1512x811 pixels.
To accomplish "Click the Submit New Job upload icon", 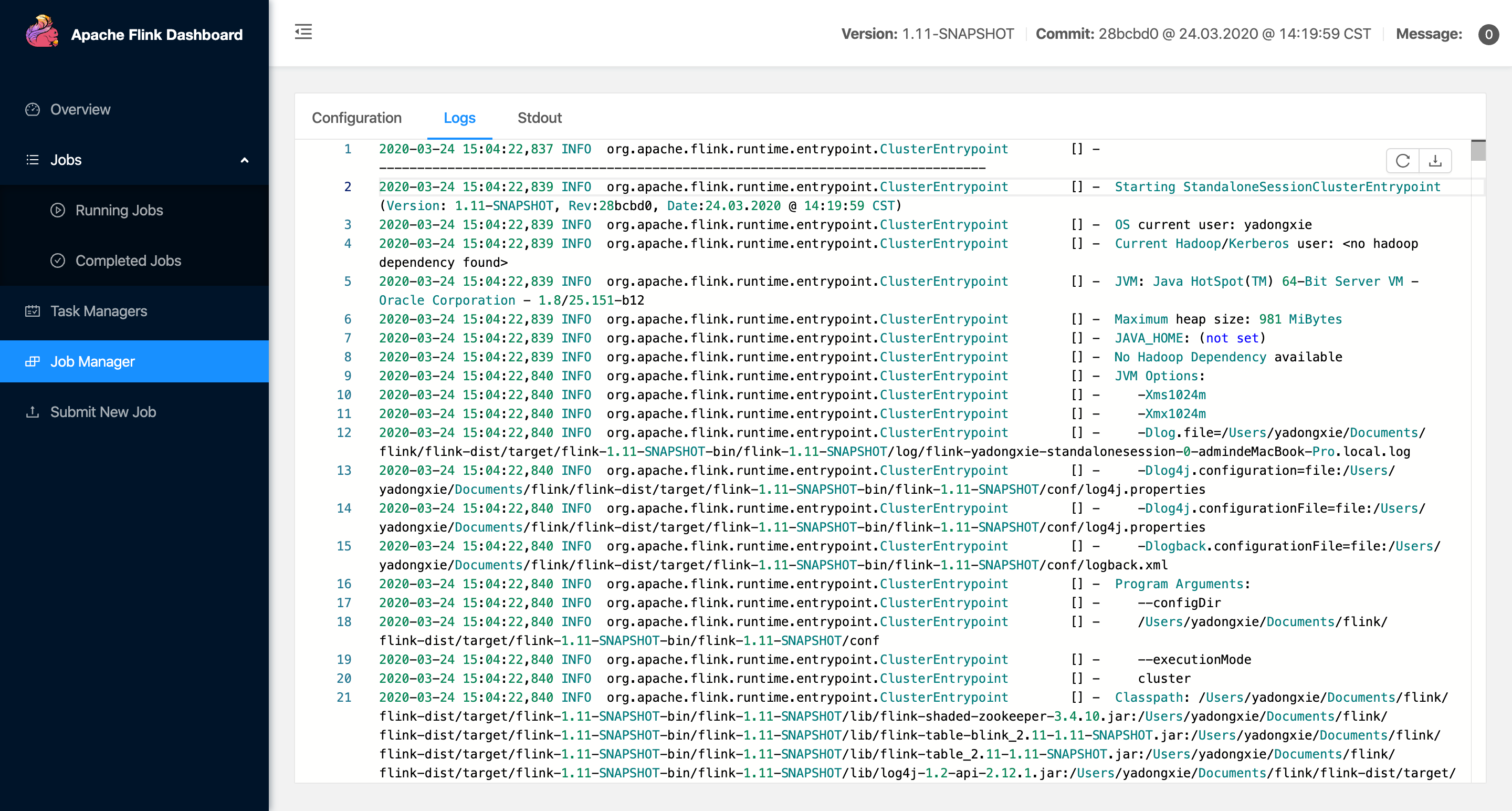I will (x=32, y=412).
